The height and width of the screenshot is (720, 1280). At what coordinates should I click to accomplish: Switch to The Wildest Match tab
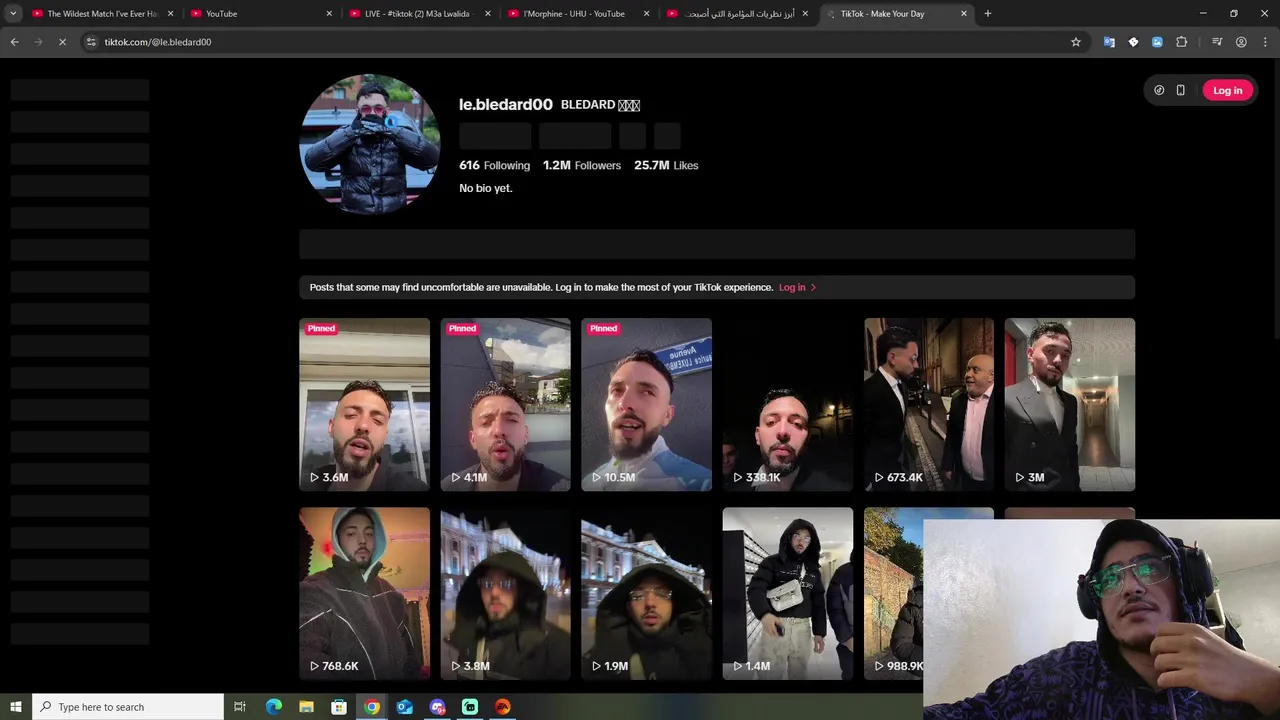click(x=102, y=14)
